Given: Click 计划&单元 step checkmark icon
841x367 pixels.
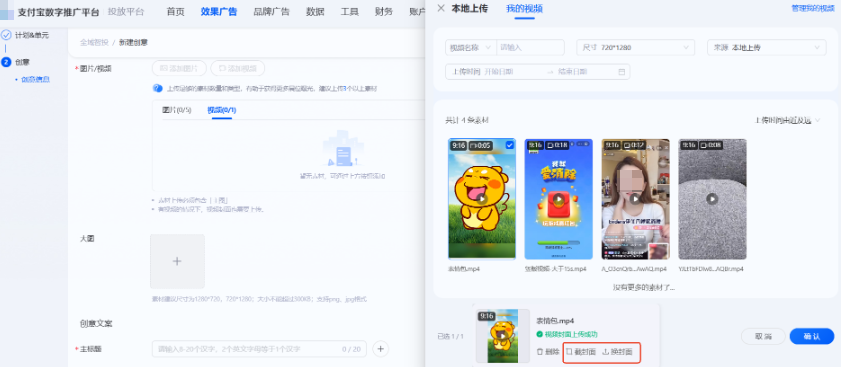Looking at the screenshot, I should tap(6, 35).
